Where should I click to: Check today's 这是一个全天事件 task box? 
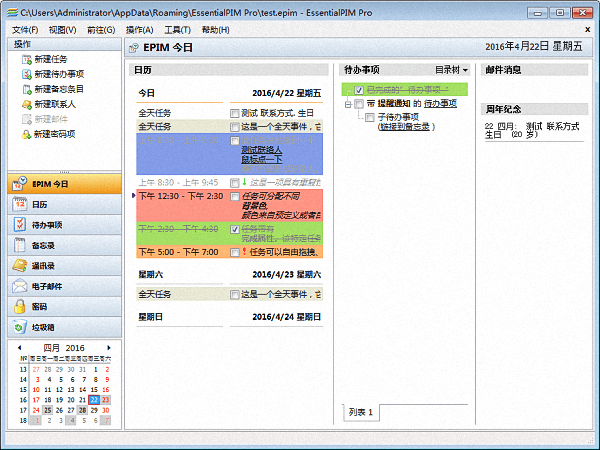pyautogui.click(x=235, y=127)
